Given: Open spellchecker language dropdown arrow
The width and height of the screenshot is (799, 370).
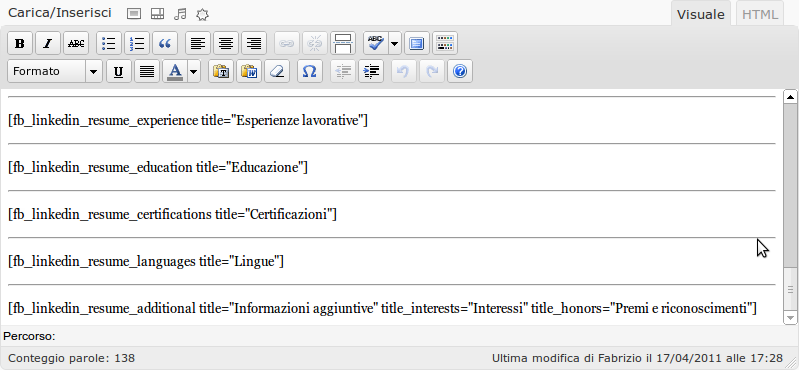Looking at the screenshot, I should pyautogui.click(x=395, y=44).
